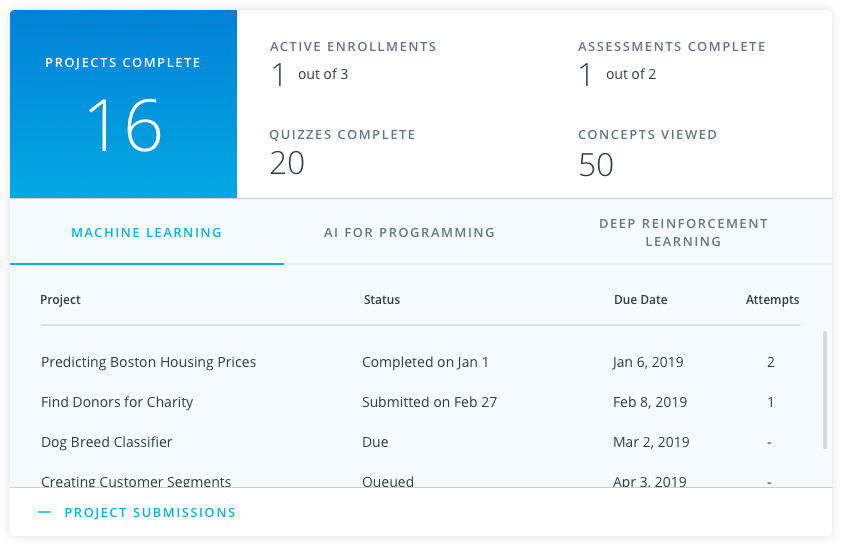The image size is (842, 546).
Task: Switch to the Machine Learning tab
Action: [x=147, y=232]
